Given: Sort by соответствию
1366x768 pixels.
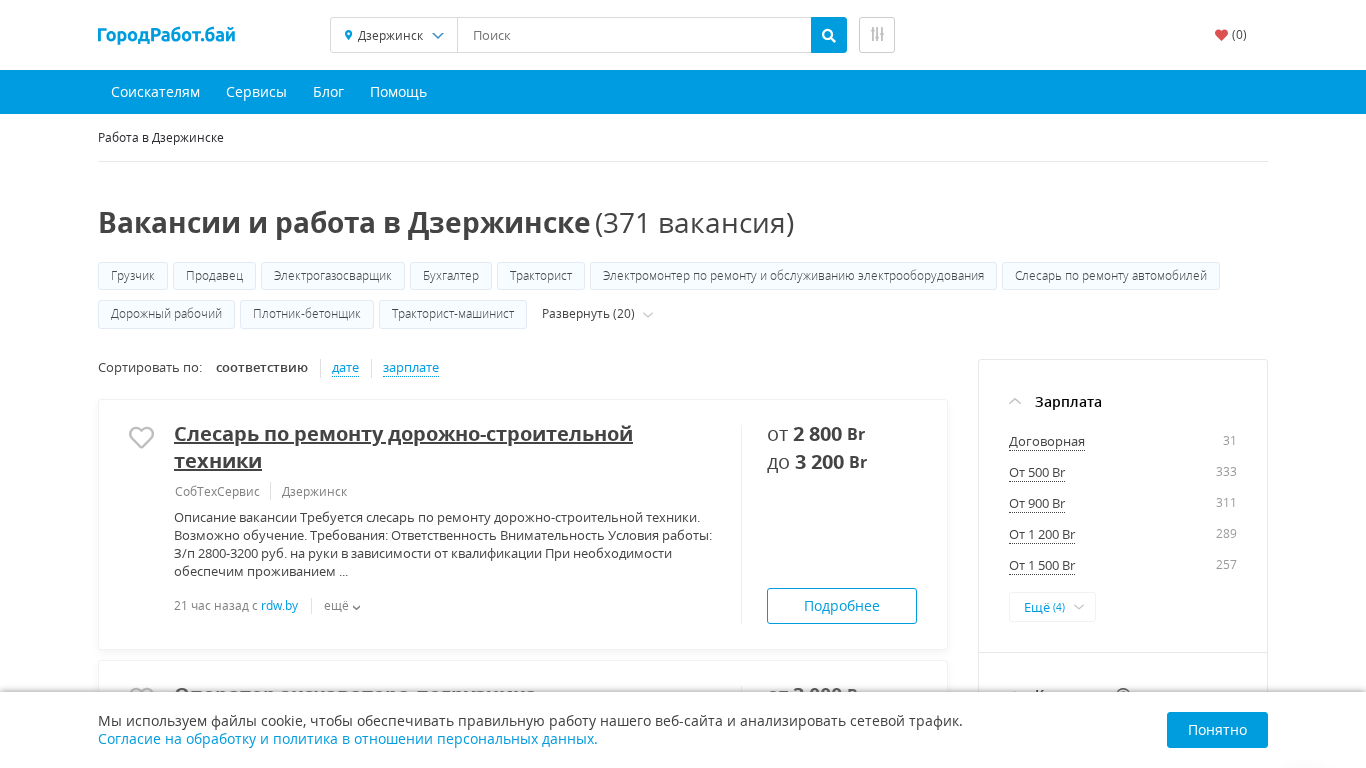Looking at the screenshot, I should point(262,368).
